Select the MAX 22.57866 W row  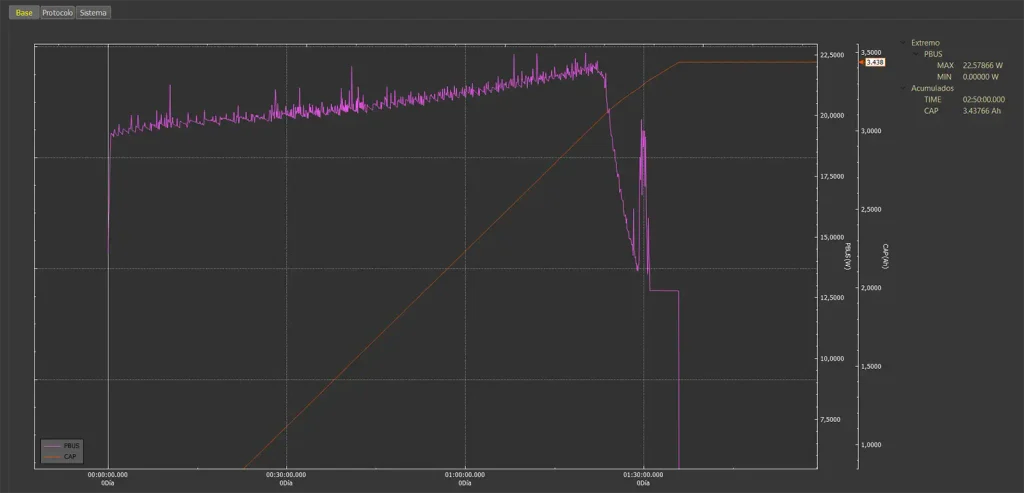pyautogui.click(x=969, y=65)
